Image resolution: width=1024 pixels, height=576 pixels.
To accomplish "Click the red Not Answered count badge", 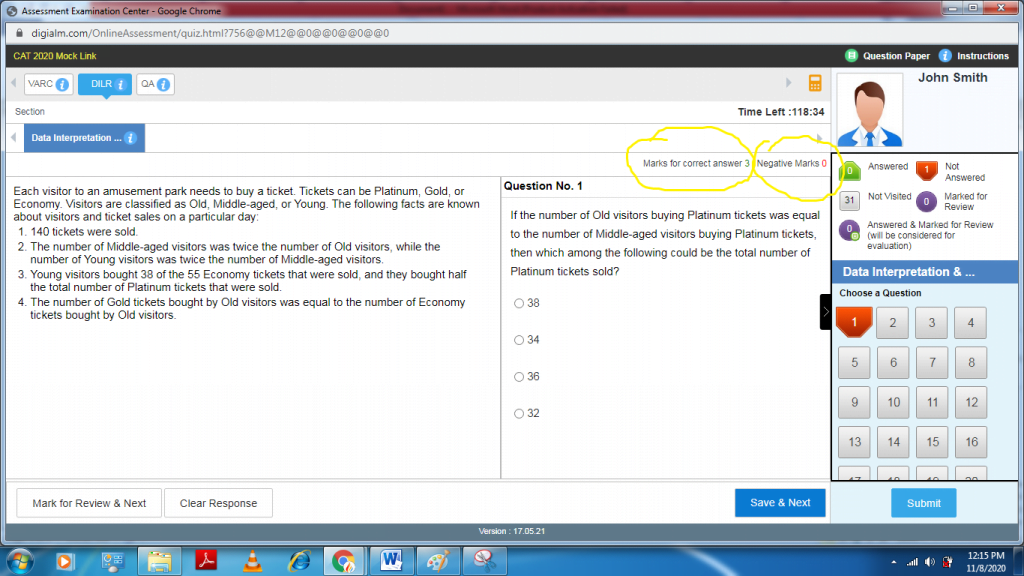I will point(926,170).
